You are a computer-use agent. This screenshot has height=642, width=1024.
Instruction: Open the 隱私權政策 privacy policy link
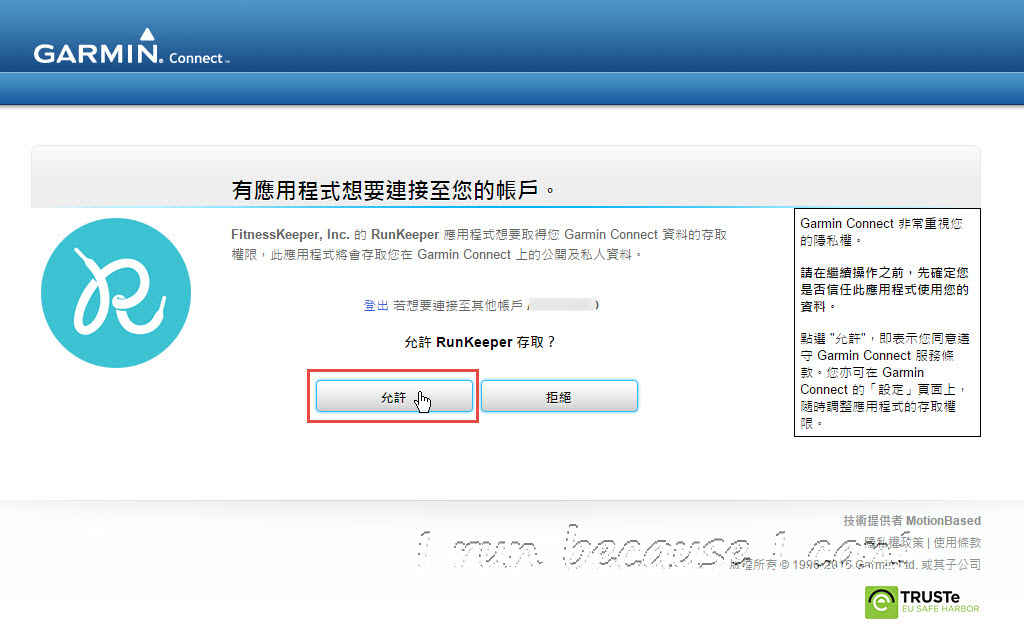(x=893, y=542)
